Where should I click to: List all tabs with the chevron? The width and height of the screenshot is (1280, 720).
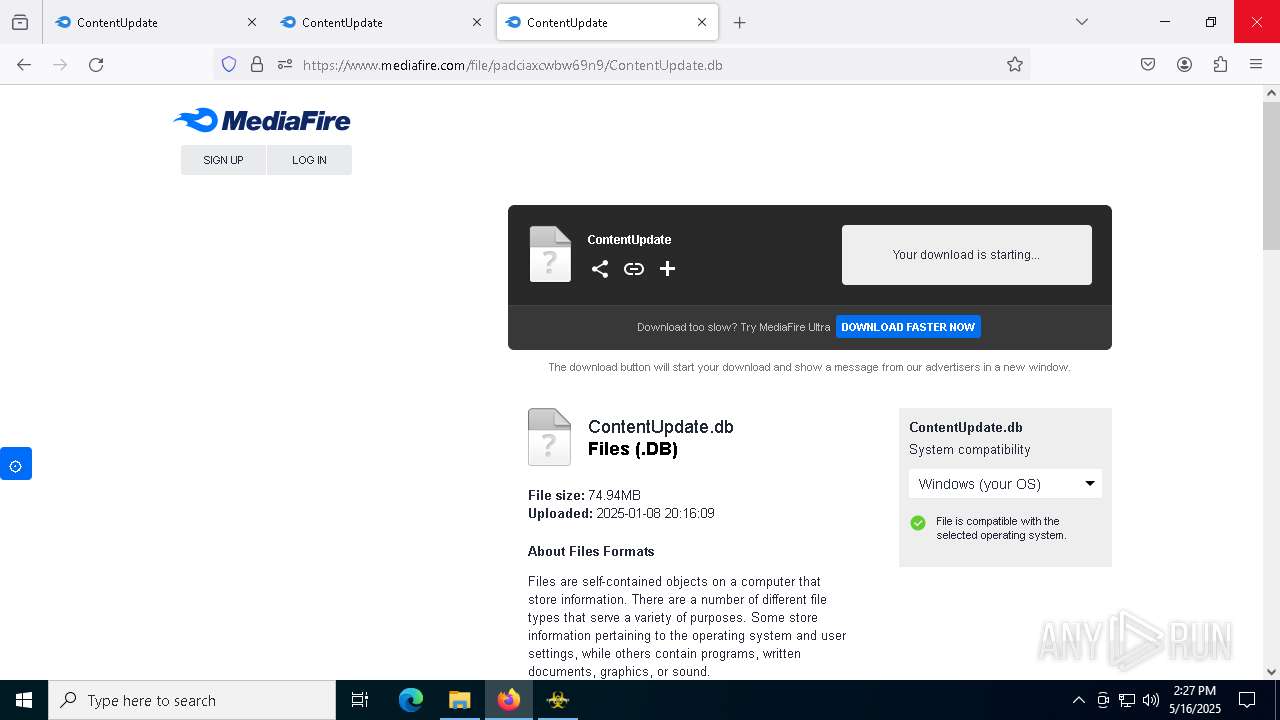[1082, 22]
